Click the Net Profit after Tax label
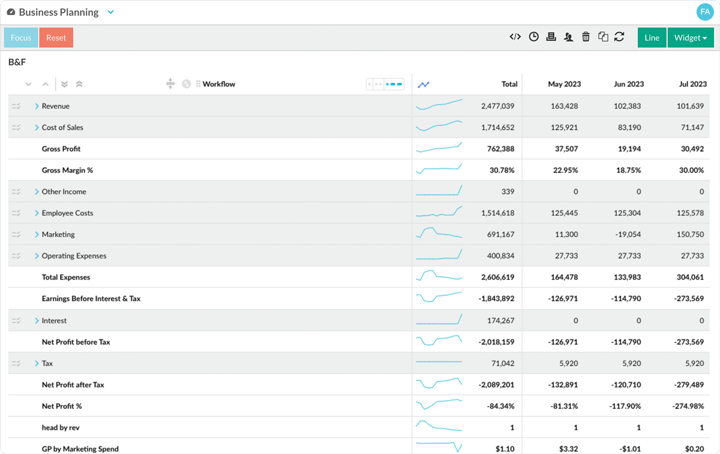Viewport: 720px width, 454px height. tap(73, 385)
